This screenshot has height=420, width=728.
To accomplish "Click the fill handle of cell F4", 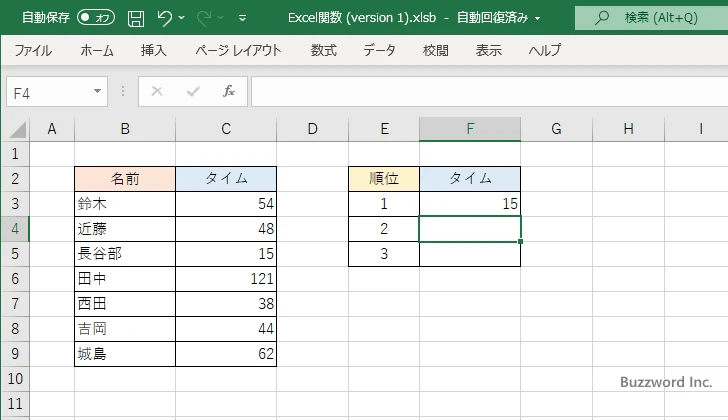I will point(520,241).
